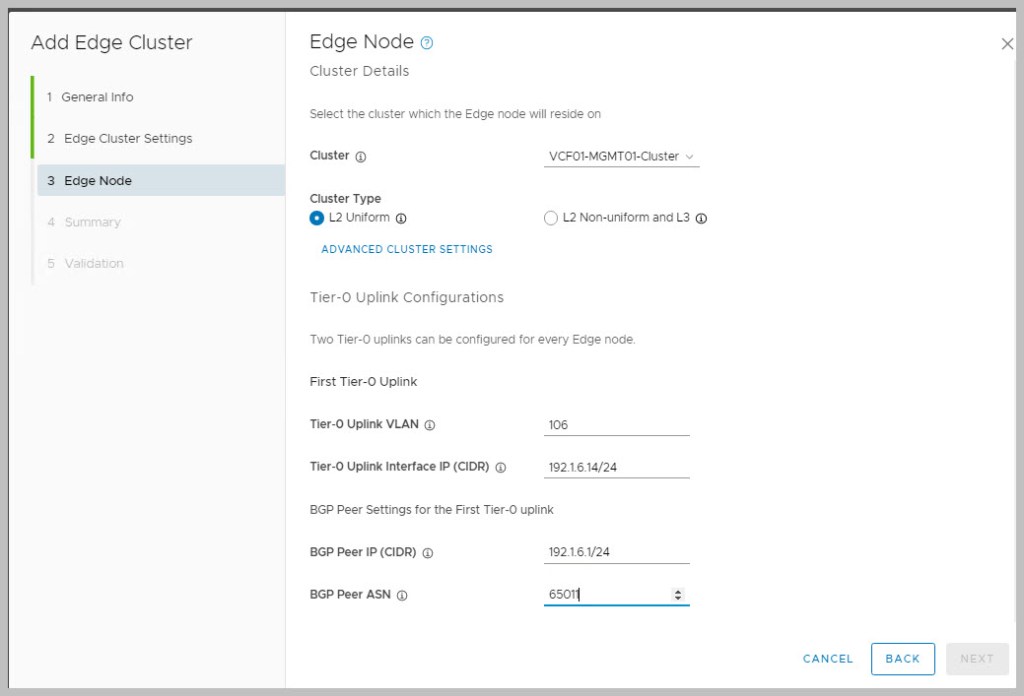Select L2 Non-uniform and L3 radio option
The width and height of the screenshot is (1024, 696).
coord(550,218)
